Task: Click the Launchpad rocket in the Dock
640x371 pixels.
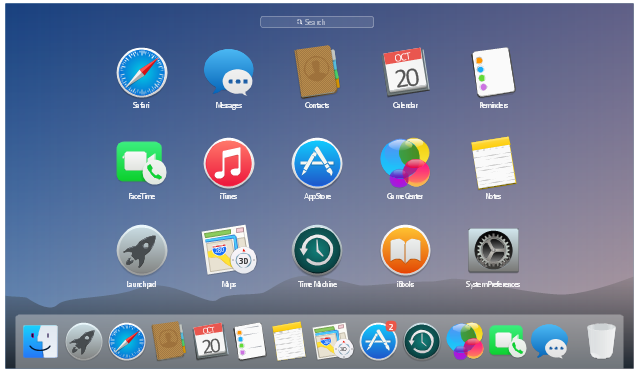Action: pyautogui.click(x=84, y=342)
